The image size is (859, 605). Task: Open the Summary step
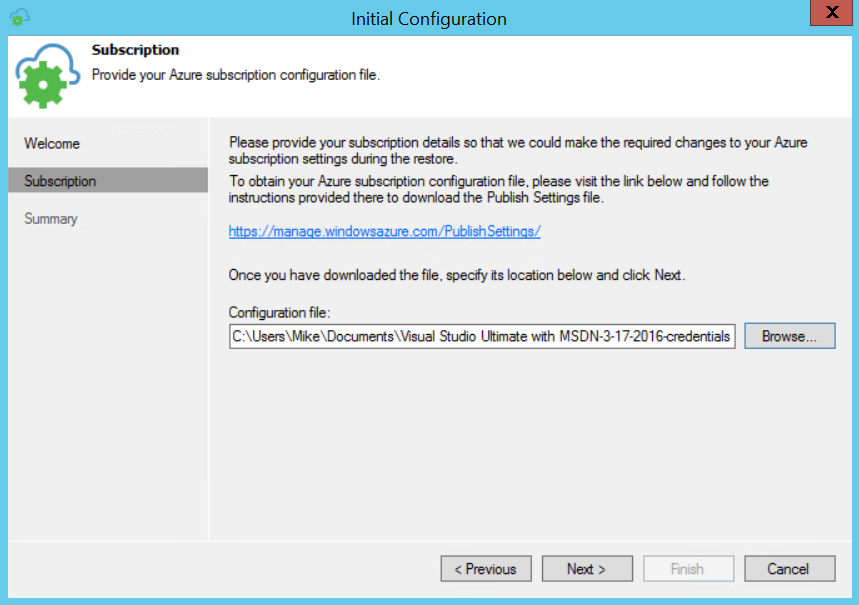(x=51, y=219)
